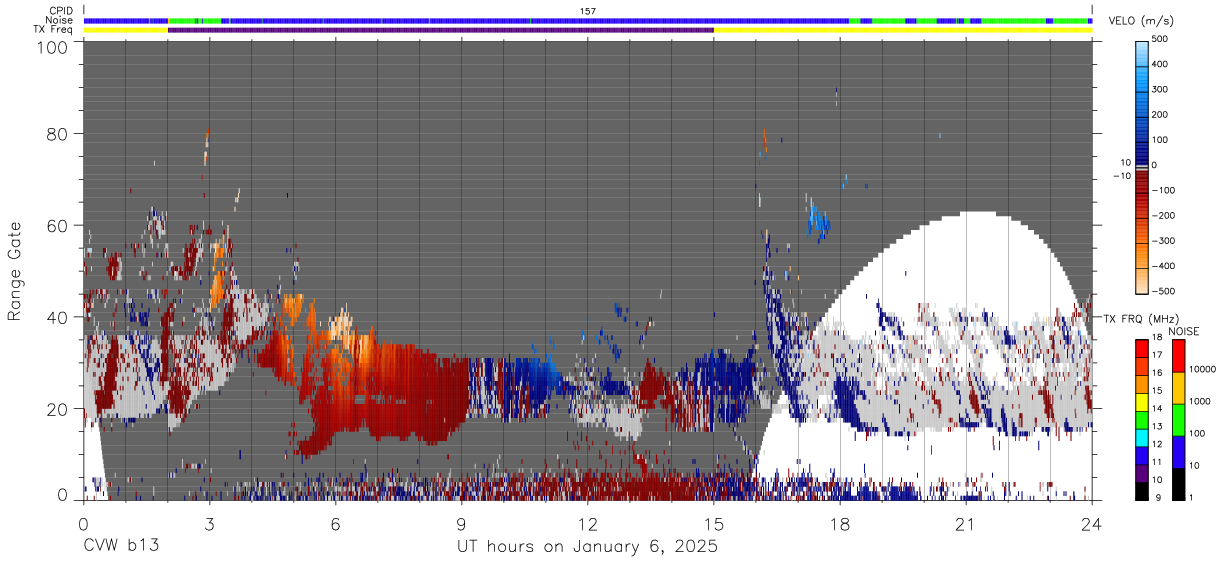
Task: Click the x-axis tick label 3
Action: [x=209, y=523]
